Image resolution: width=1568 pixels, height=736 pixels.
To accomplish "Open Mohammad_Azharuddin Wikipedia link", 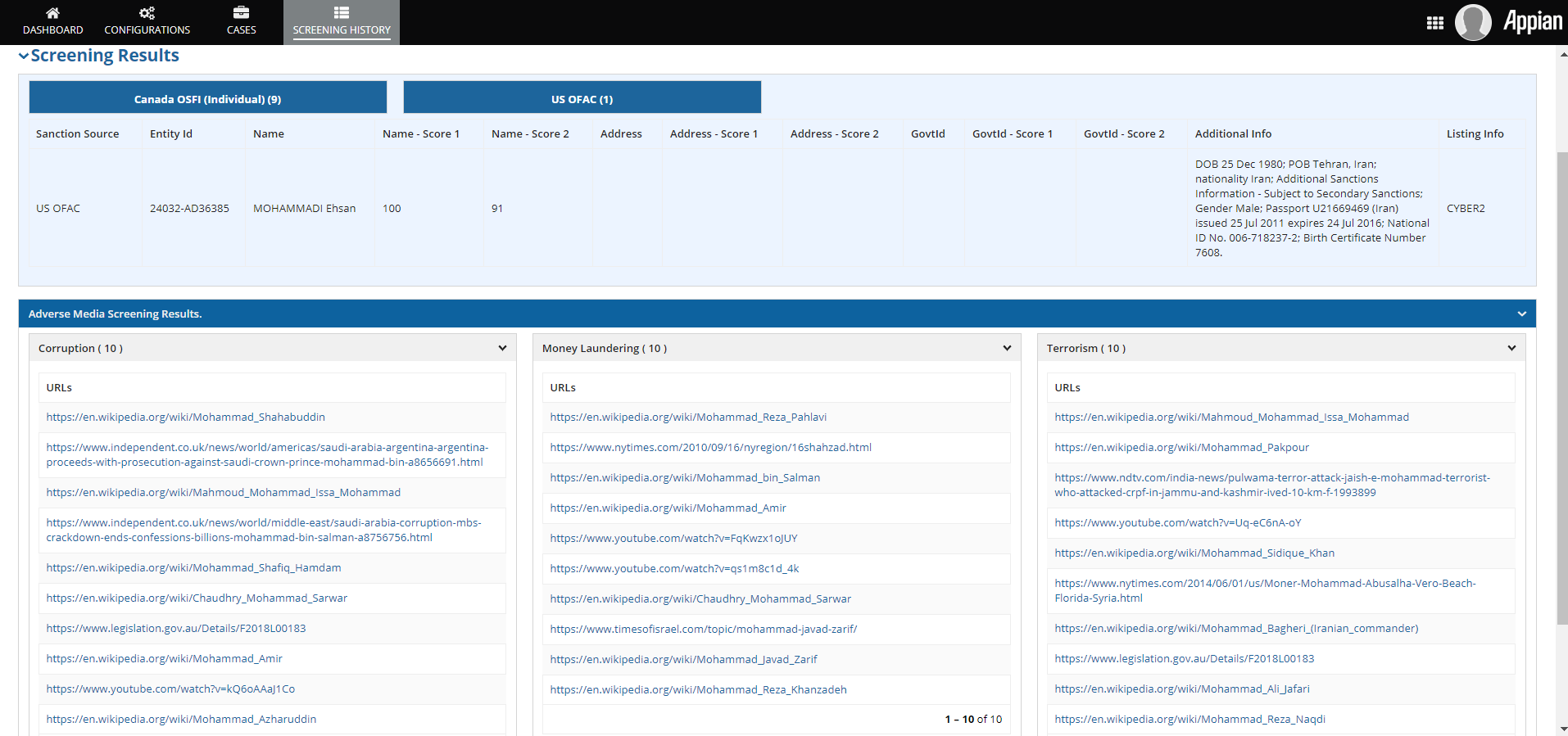I will click(181, 719).
